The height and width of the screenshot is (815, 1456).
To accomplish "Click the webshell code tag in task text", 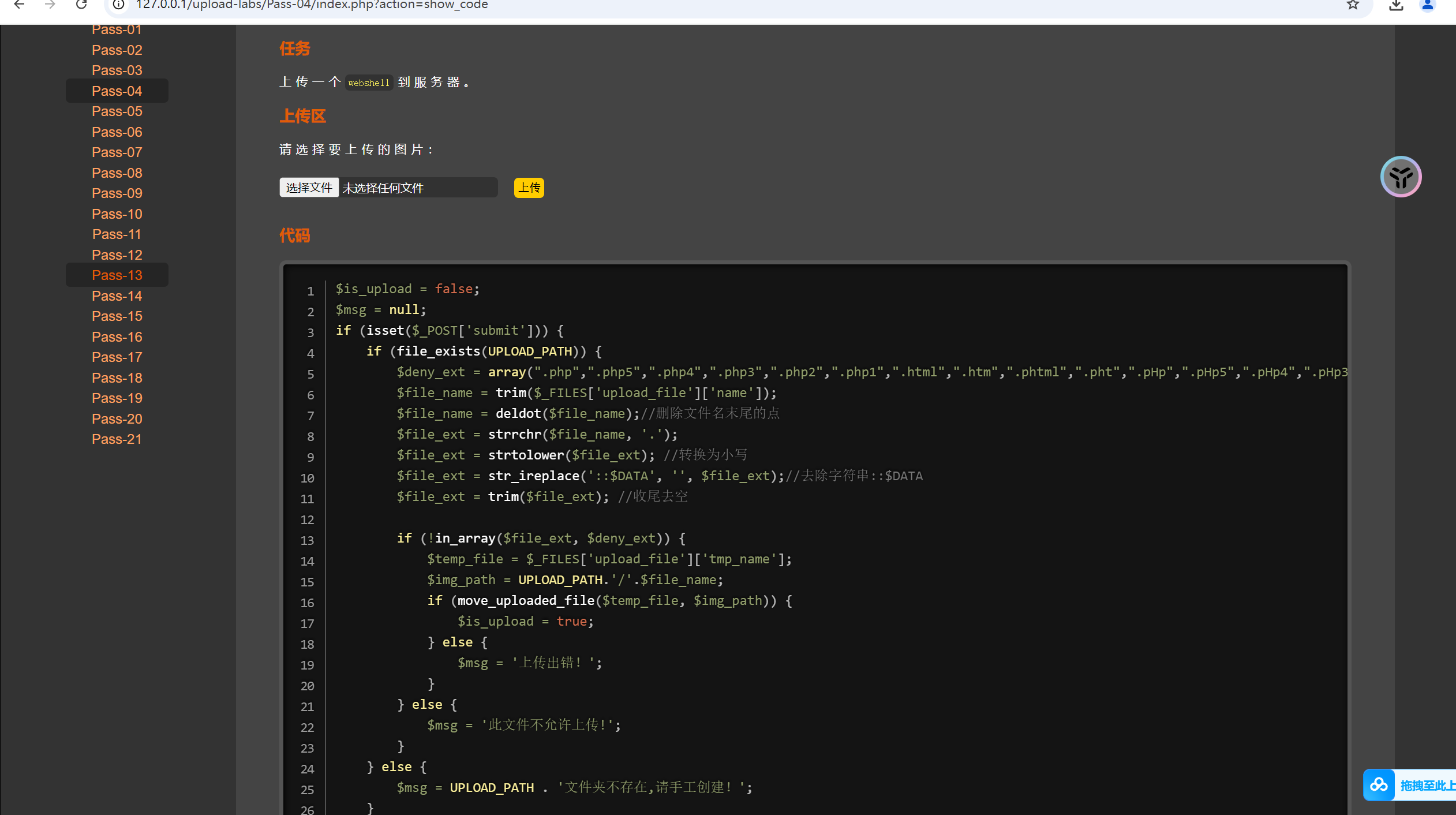I will (x=369, y=83).
